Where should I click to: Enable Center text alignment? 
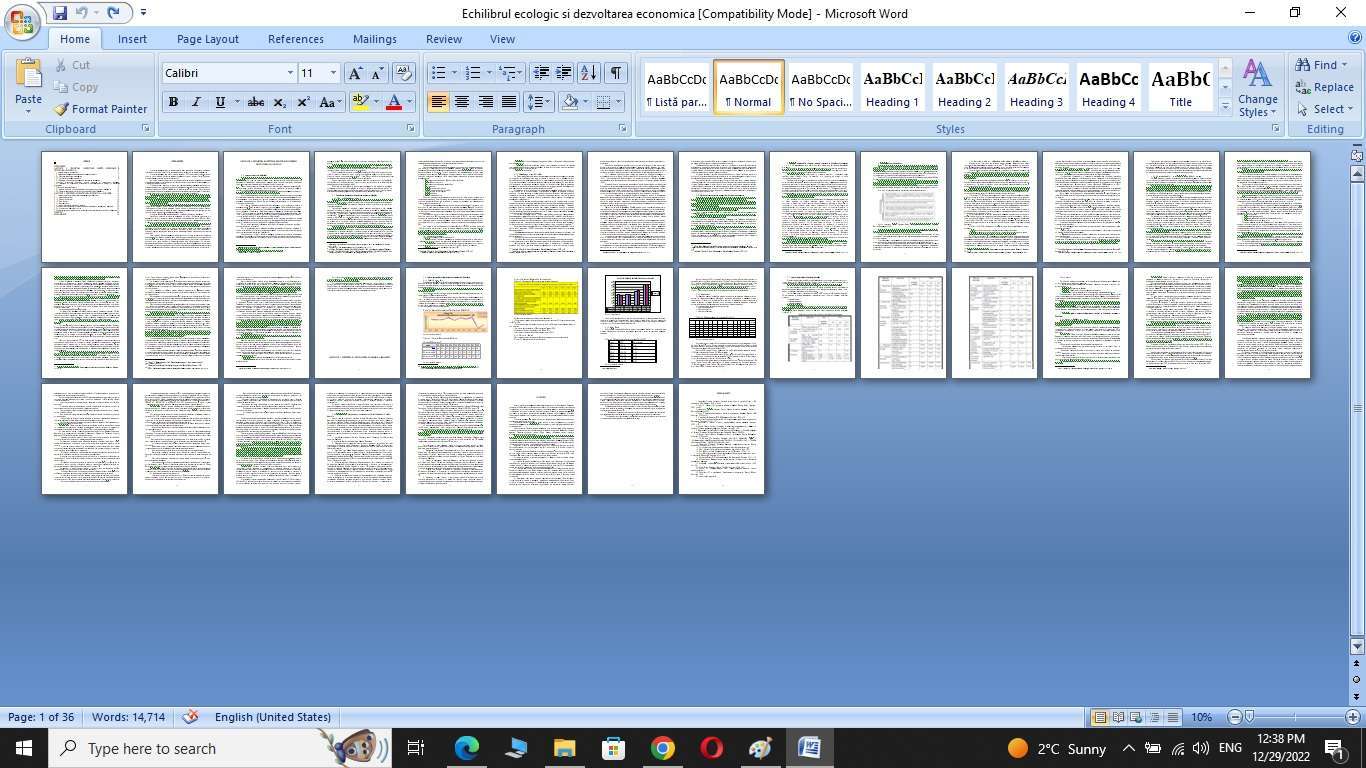coord(462,102)
